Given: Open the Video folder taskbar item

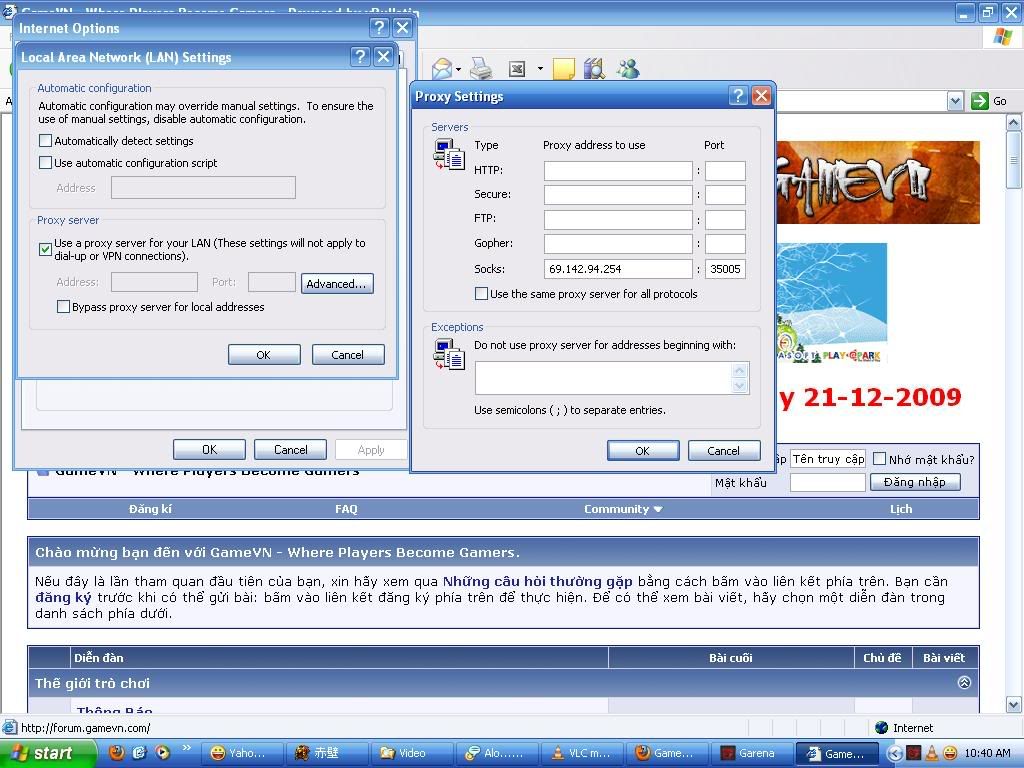Looking at the screenshot, I should pos(411,753).
